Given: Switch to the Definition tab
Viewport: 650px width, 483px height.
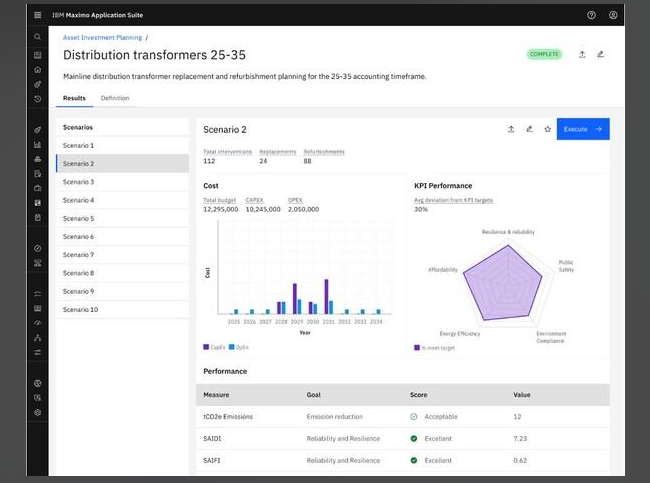Looking at the screenshot, I should coord(115,98).
